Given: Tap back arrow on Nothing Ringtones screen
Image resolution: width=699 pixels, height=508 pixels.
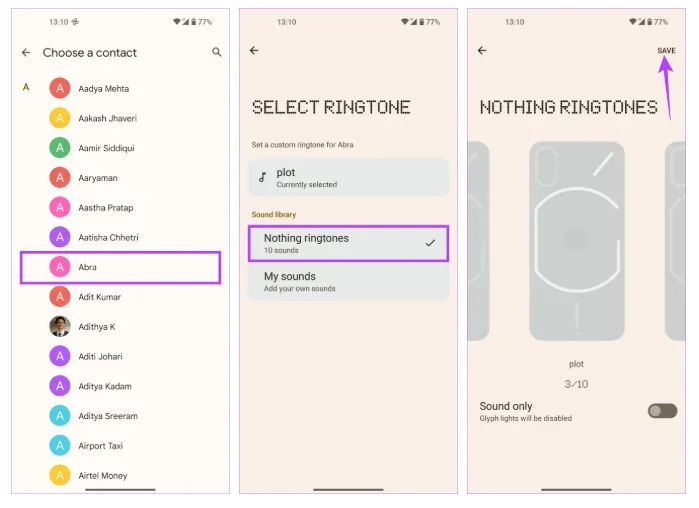Looking at the screenshot, I should coord(482,51).
